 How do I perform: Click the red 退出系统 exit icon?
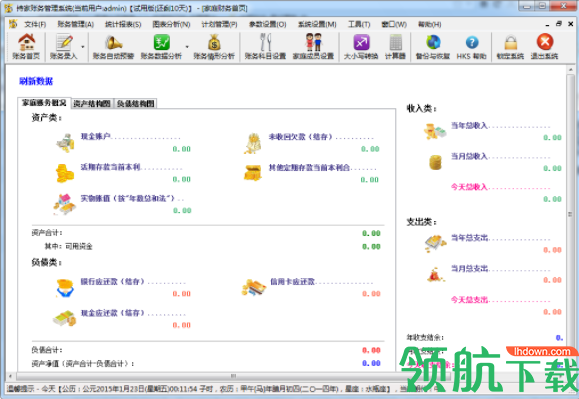point(545,47)
